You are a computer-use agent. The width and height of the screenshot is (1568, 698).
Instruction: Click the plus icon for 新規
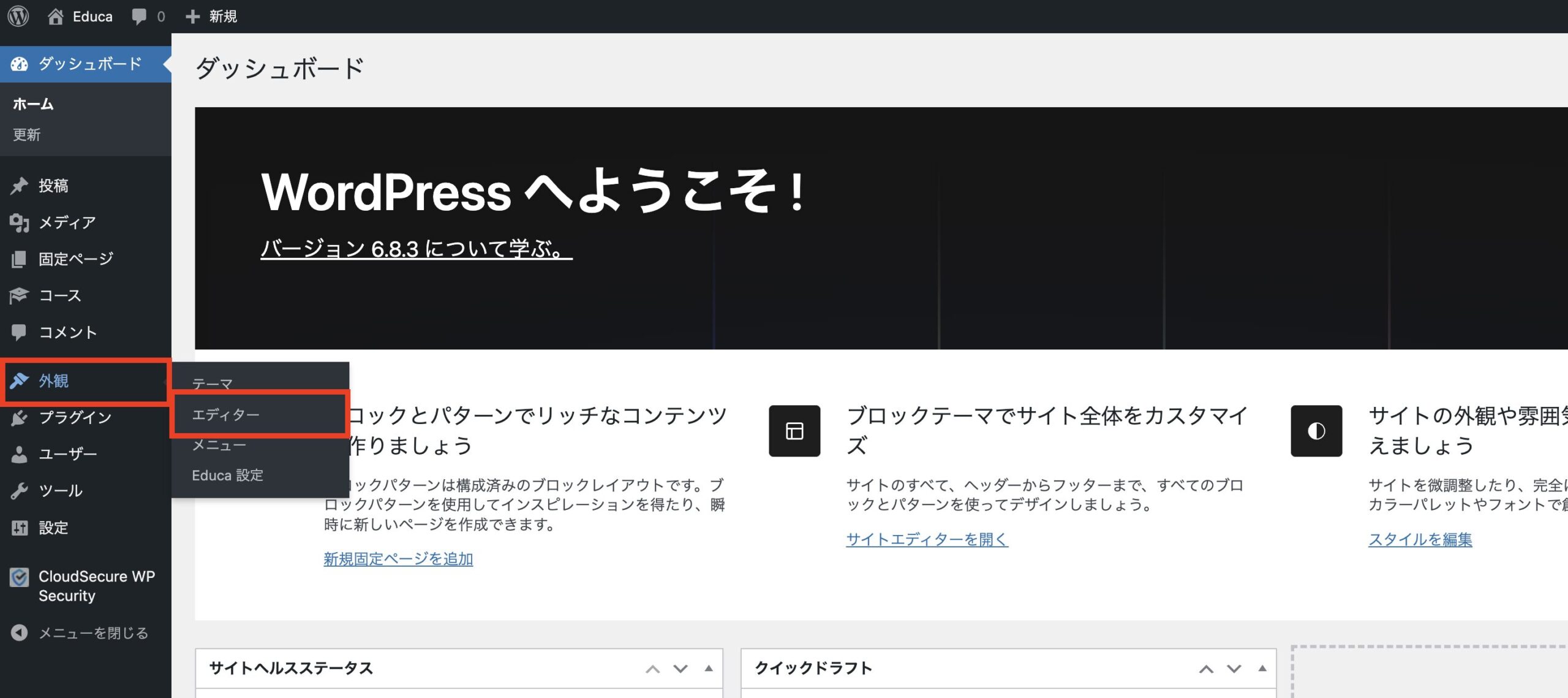tap(192, 16)
